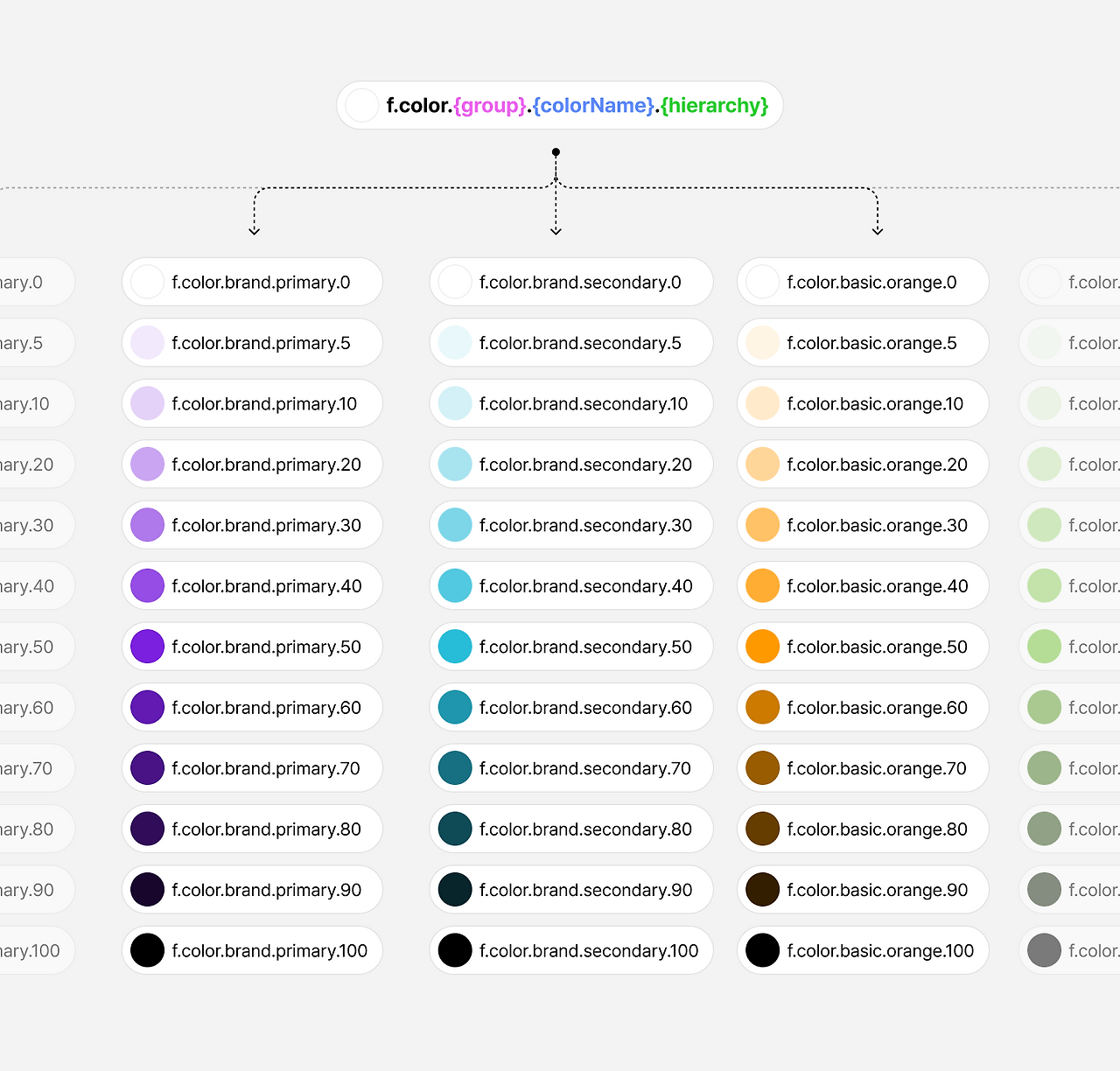Click the down arrow above the secondary column
Viewport: 1120px width, 1071px height.
click(x=556, y=230)
